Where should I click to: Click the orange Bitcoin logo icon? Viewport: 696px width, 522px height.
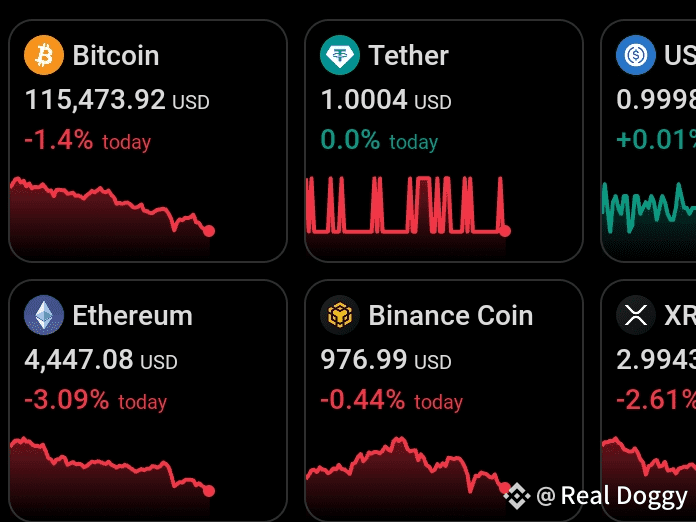[44, 55]
